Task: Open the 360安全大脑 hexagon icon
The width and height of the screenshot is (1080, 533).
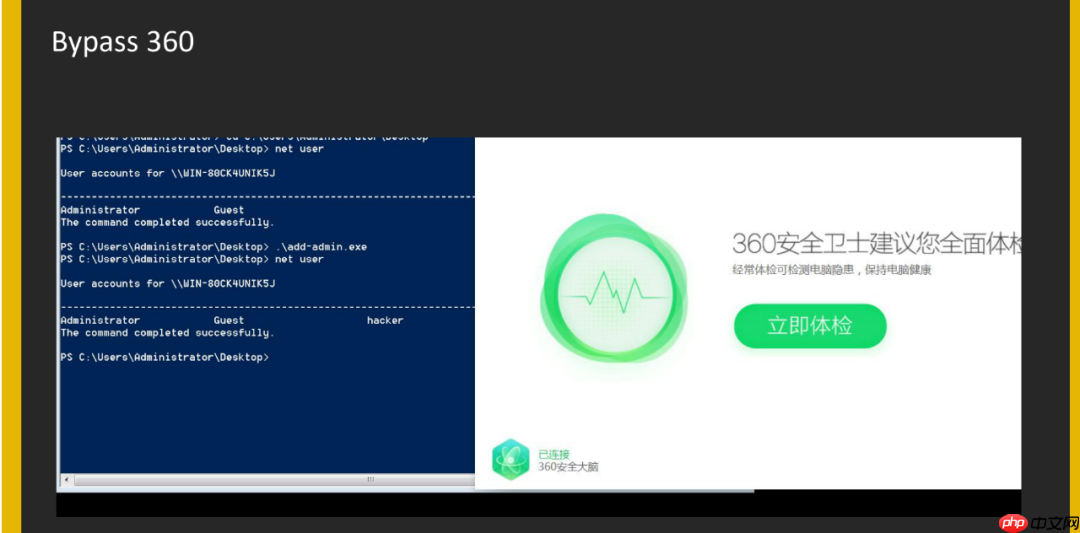Action: tap(510, 460)
